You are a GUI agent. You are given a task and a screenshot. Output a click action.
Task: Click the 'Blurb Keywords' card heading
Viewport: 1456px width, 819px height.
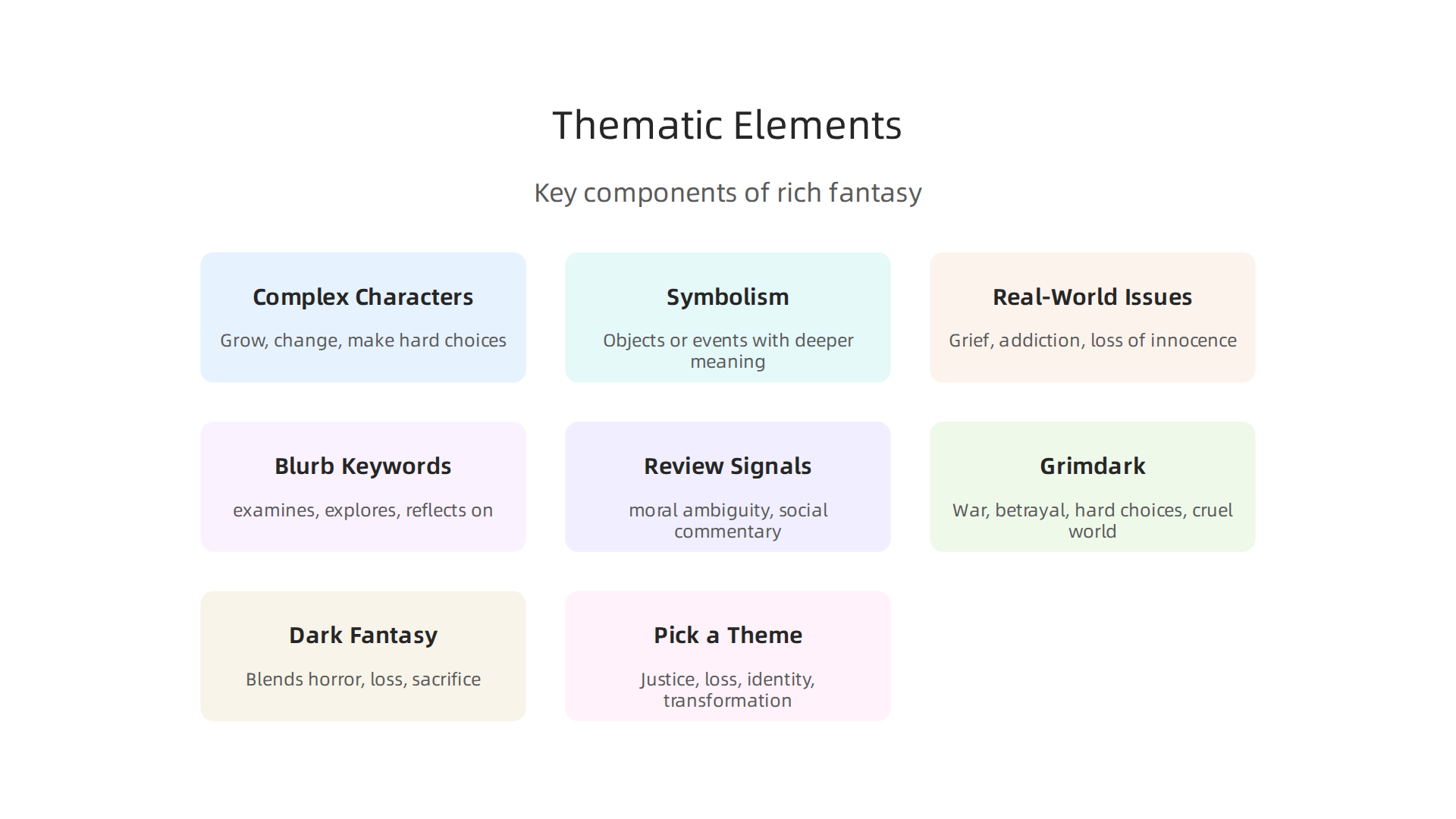(x=362, y=466)
